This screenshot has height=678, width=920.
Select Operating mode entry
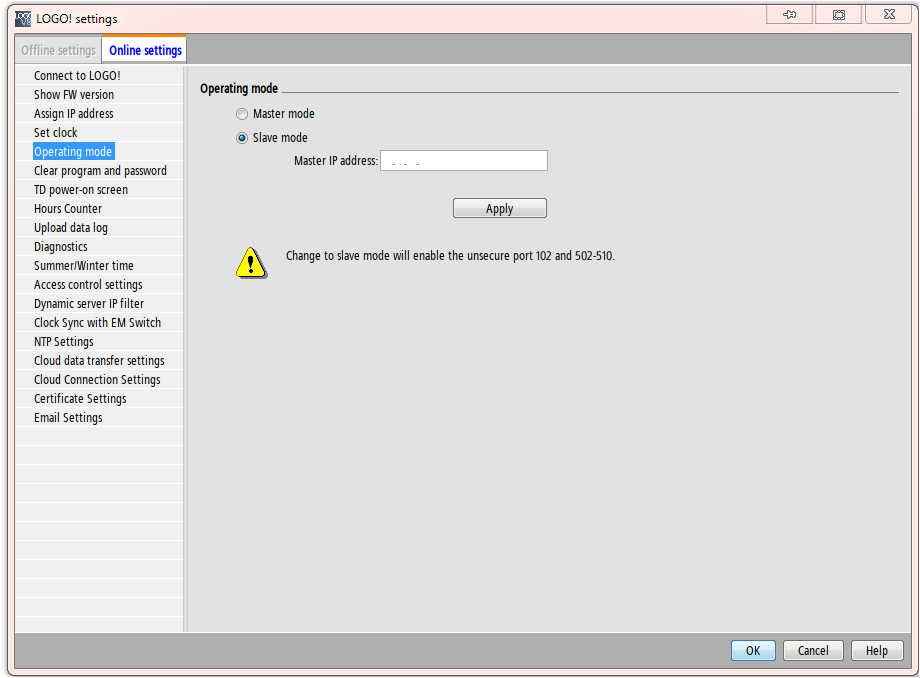click(73, 151)
